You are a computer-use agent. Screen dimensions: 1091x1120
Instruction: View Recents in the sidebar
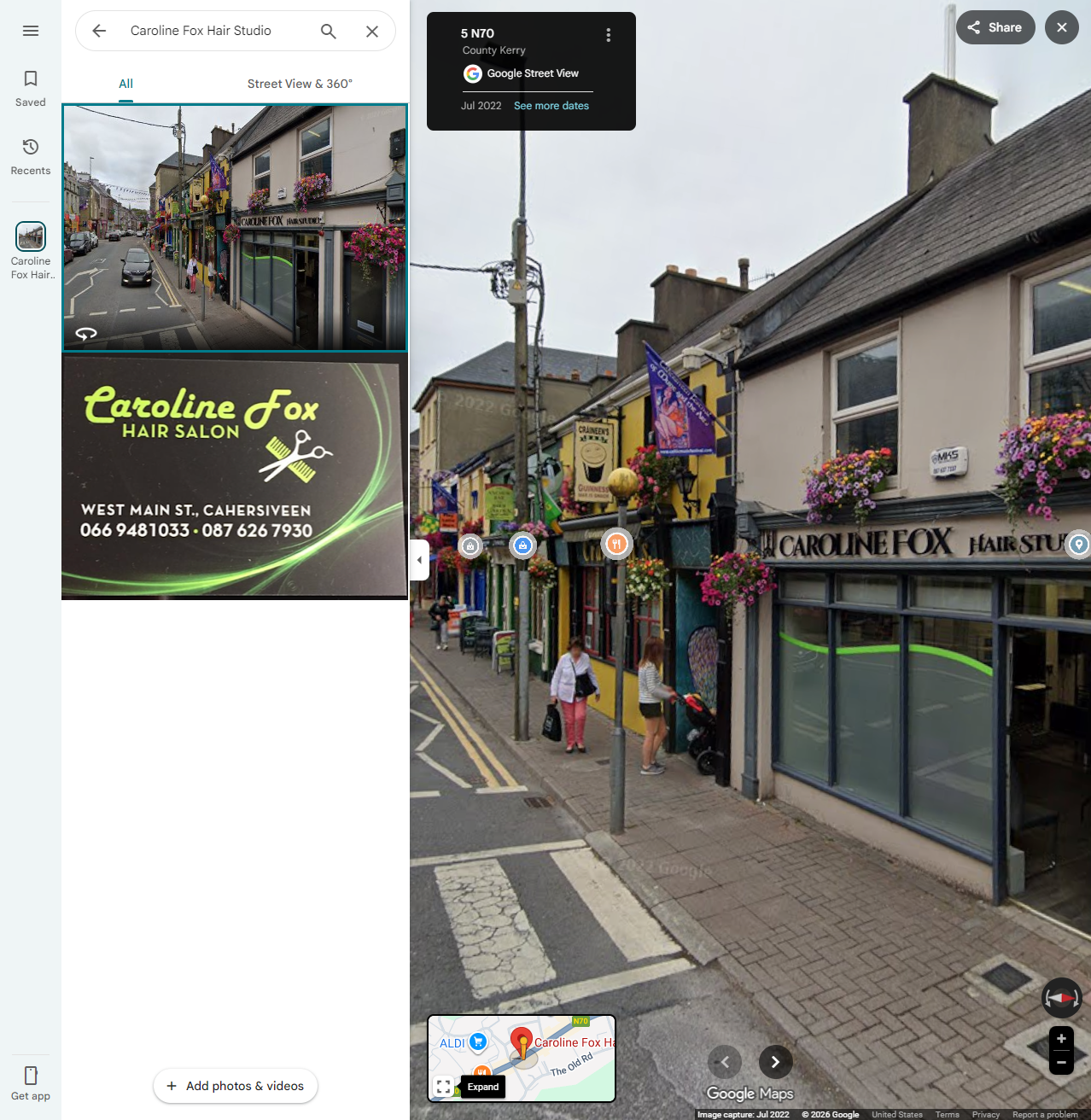30,157
